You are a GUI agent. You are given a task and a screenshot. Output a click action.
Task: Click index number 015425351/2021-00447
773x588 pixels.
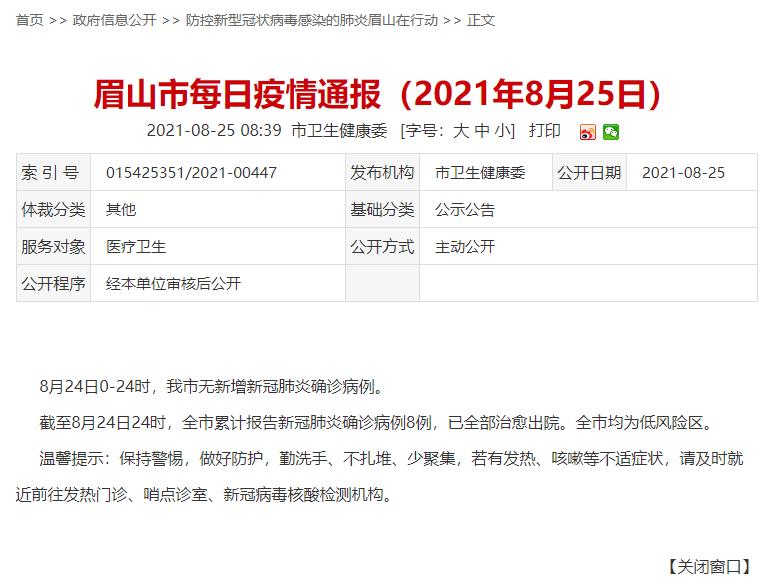pyautogui.click(x=191, y=173)
